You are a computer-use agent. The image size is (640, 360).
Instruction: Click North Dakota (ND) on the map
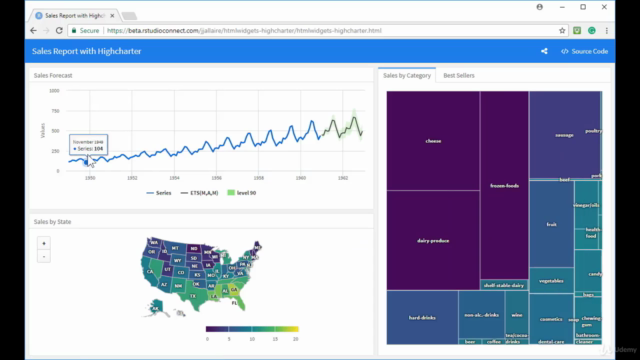(x=194, y=248)
